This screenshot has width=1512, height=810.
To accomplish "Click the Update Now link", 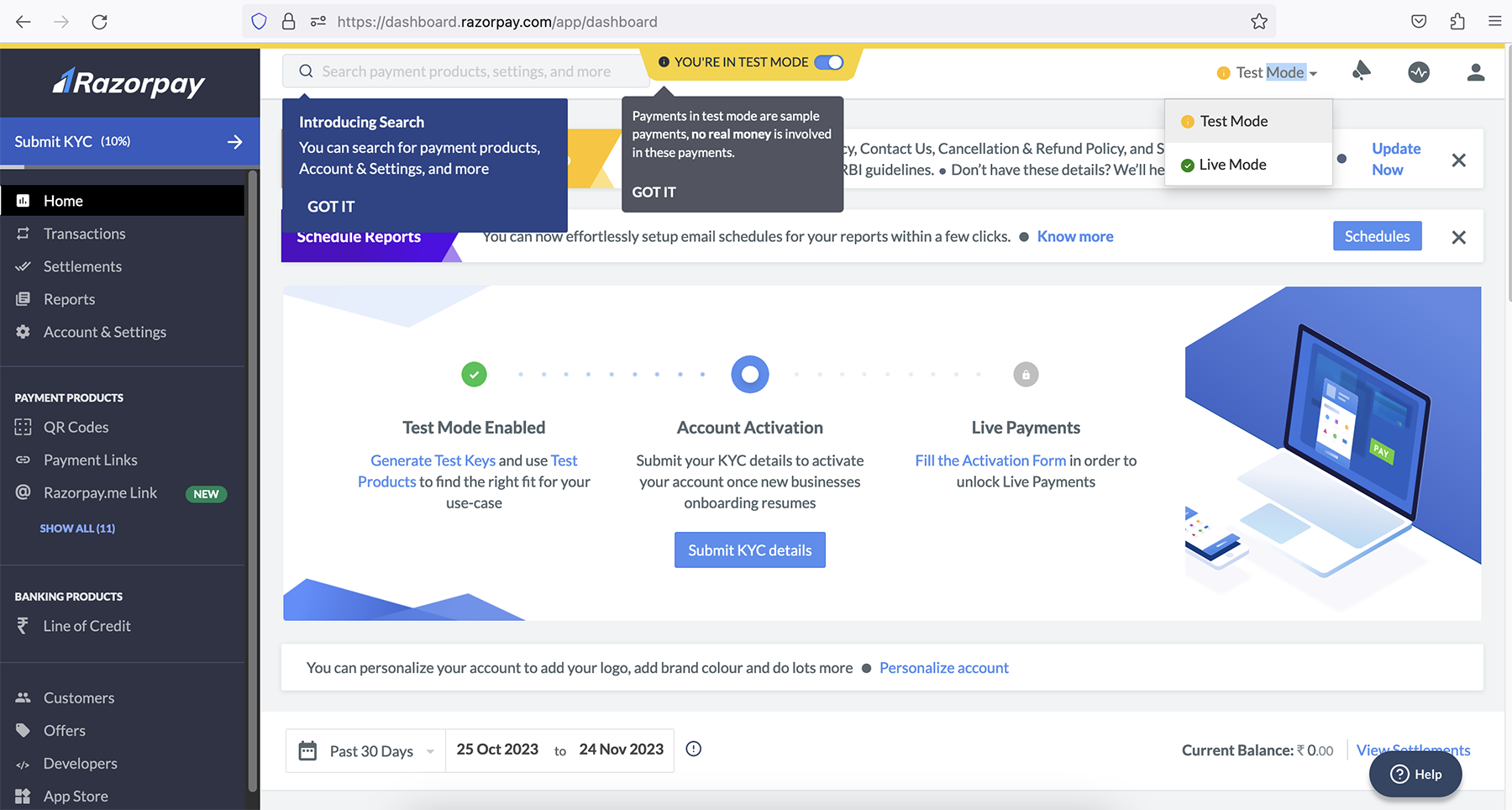I will tap(1396, 159).
